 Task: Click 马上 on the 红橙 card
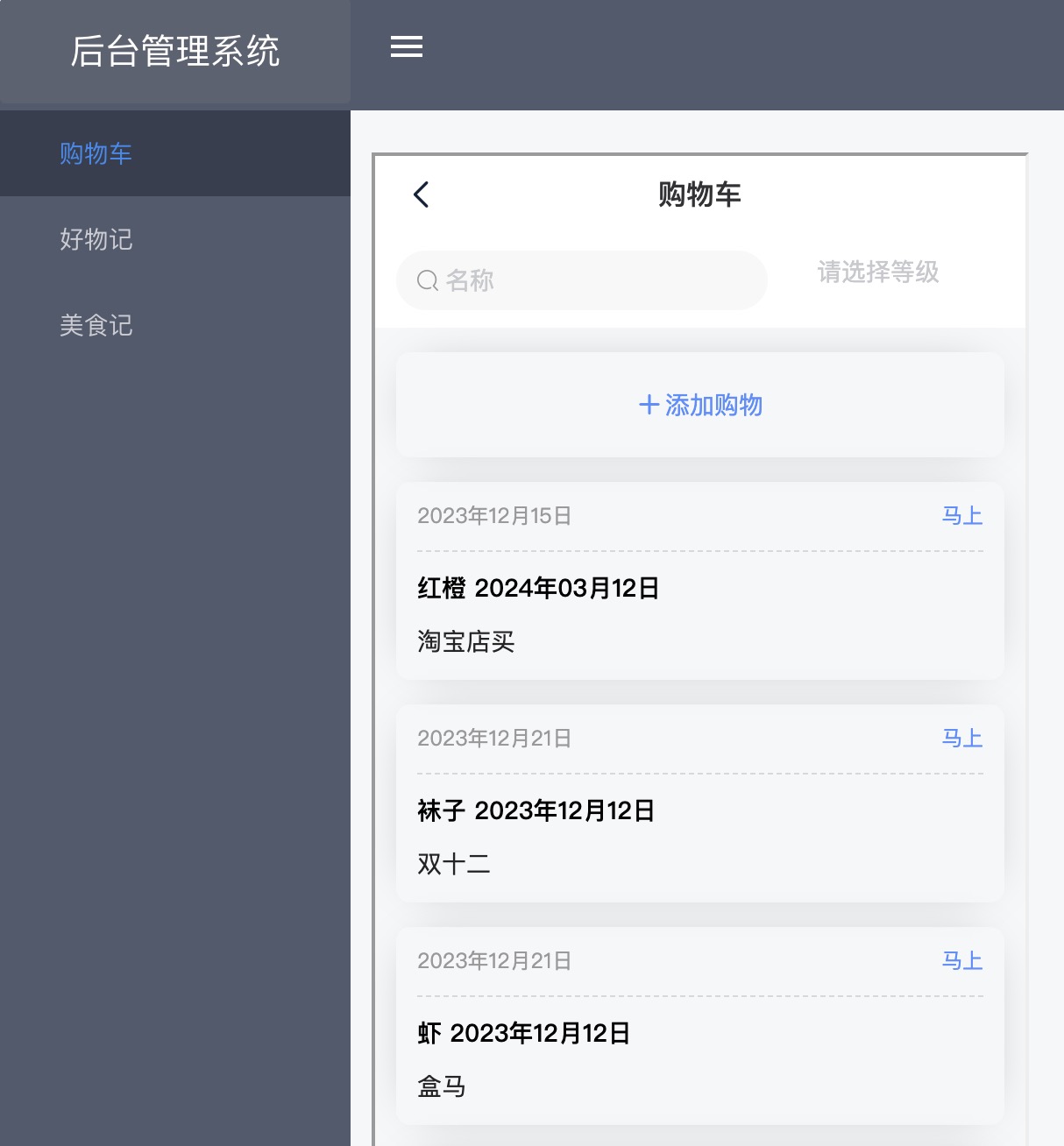[962, 515]
